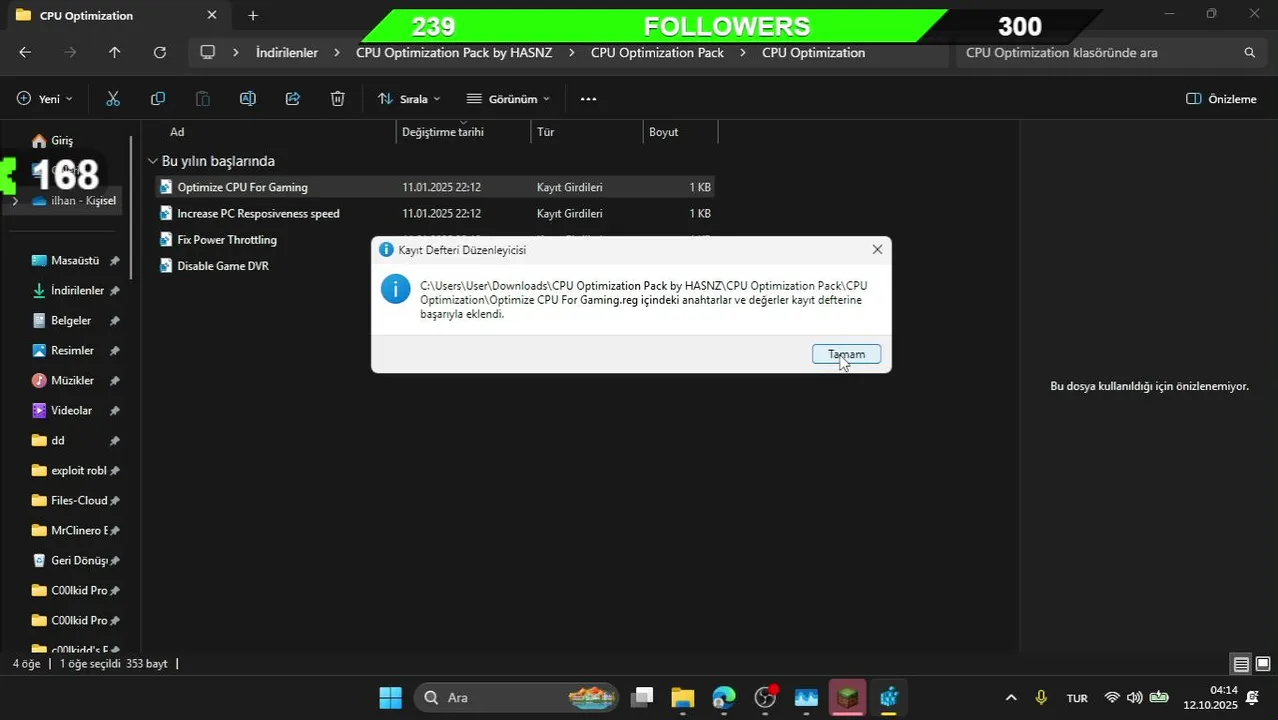This screenshot has height=720, width=1278.
Task: Open Task View on the taskbar
Action: 643,698
